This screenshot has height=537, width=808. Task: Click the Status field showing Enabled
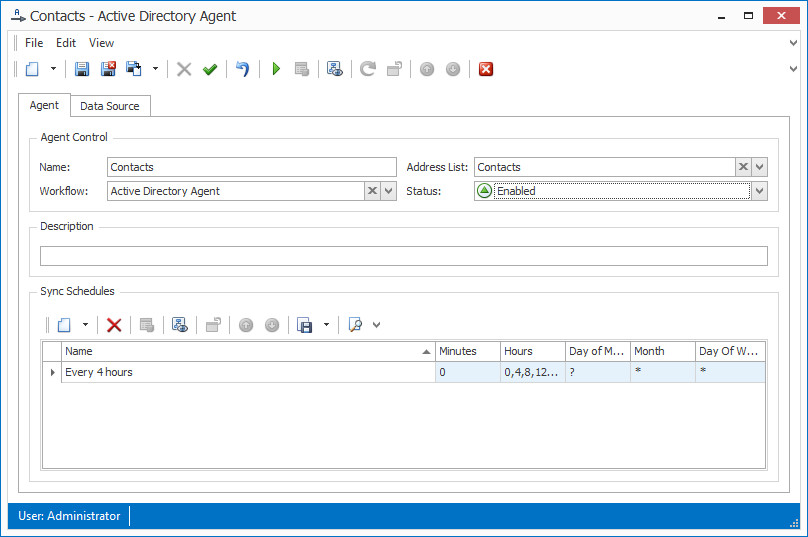point(612,191)
